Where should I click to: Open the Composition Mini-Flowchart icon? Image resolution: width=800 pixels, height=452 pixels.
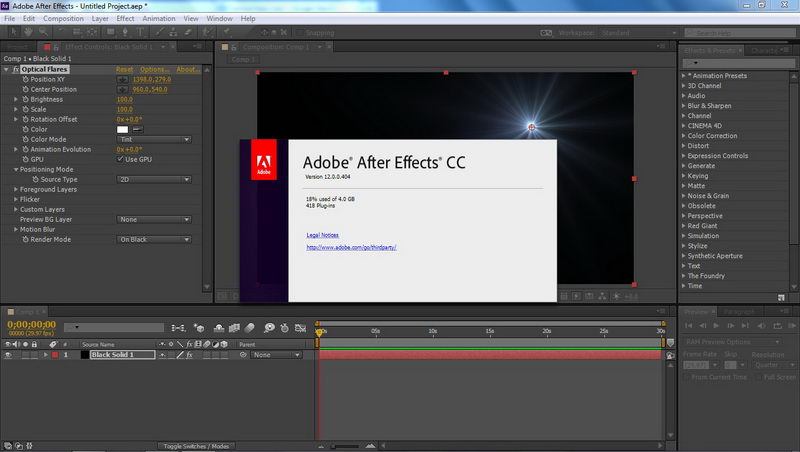tap(178, 328)
